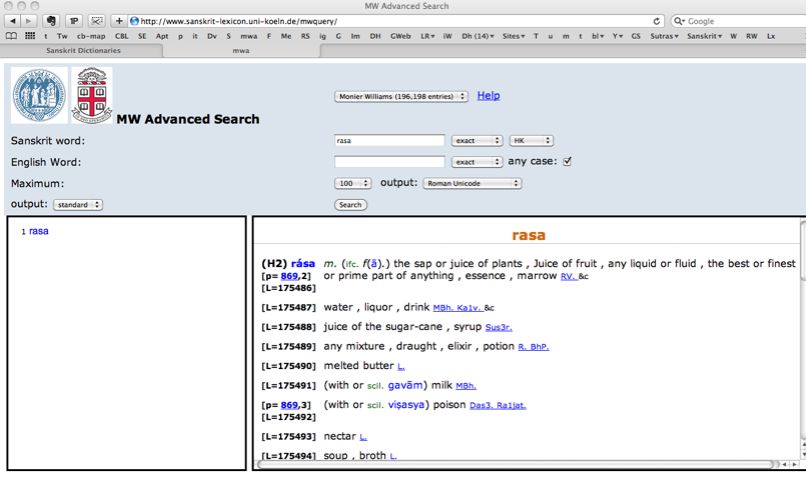This screenshot has width=806, height=487.
Task: Focus the Sanskrit word input field
Action: click(389, 140)
